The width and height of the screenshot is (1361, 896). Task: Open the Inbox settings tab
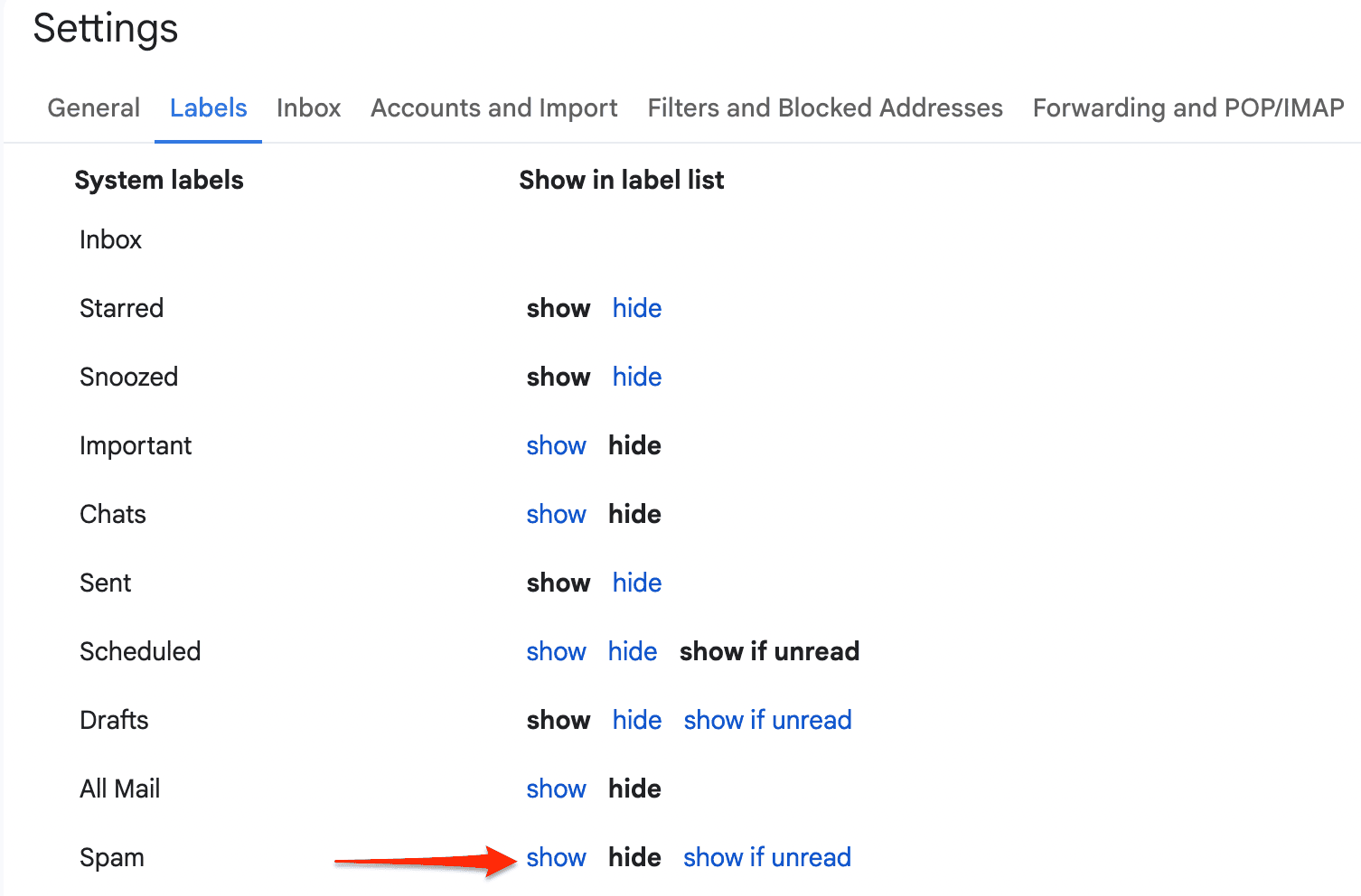(x=308, y=107)
